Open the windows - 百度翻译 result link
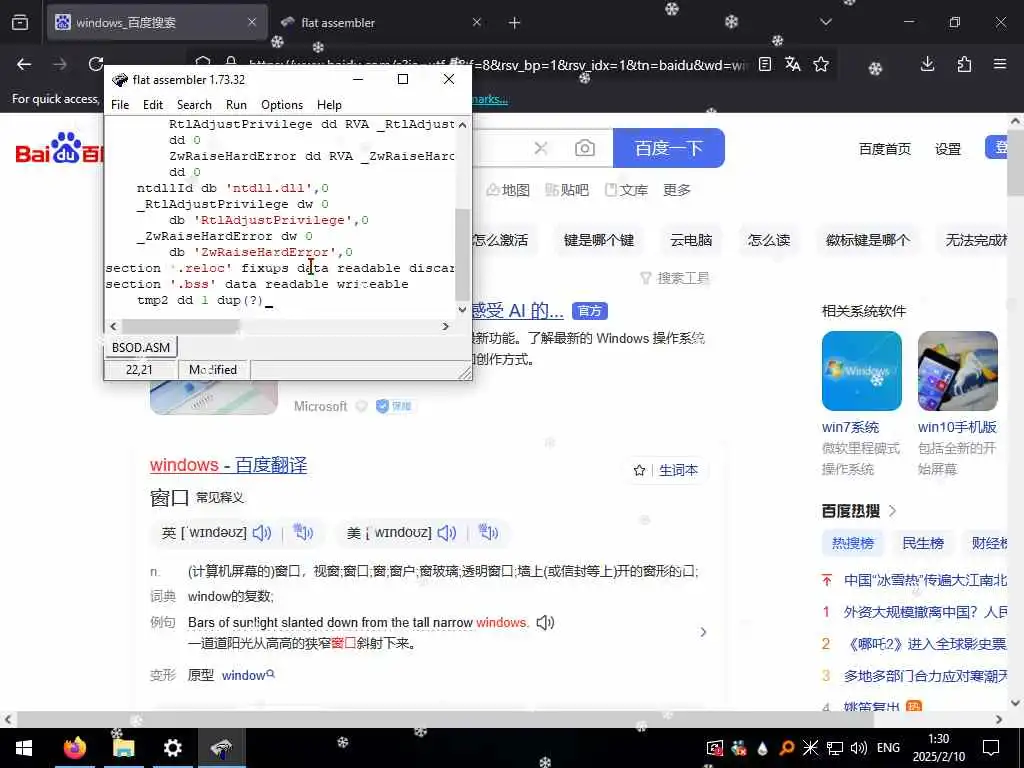This screenshot has height=768, width=1024. point(229,465)
